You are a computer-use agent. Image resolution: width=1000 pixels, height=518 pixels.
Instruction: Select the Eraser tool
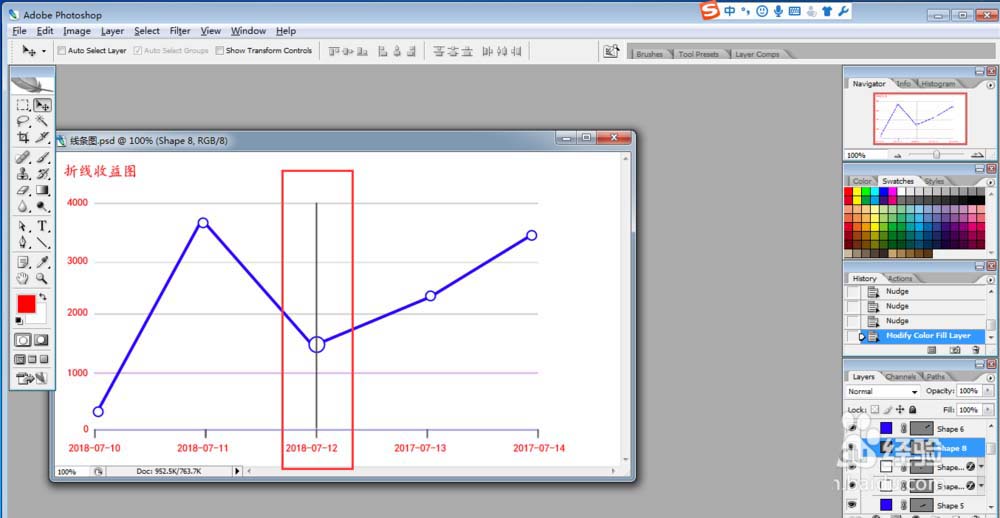(x=23, y=190)
